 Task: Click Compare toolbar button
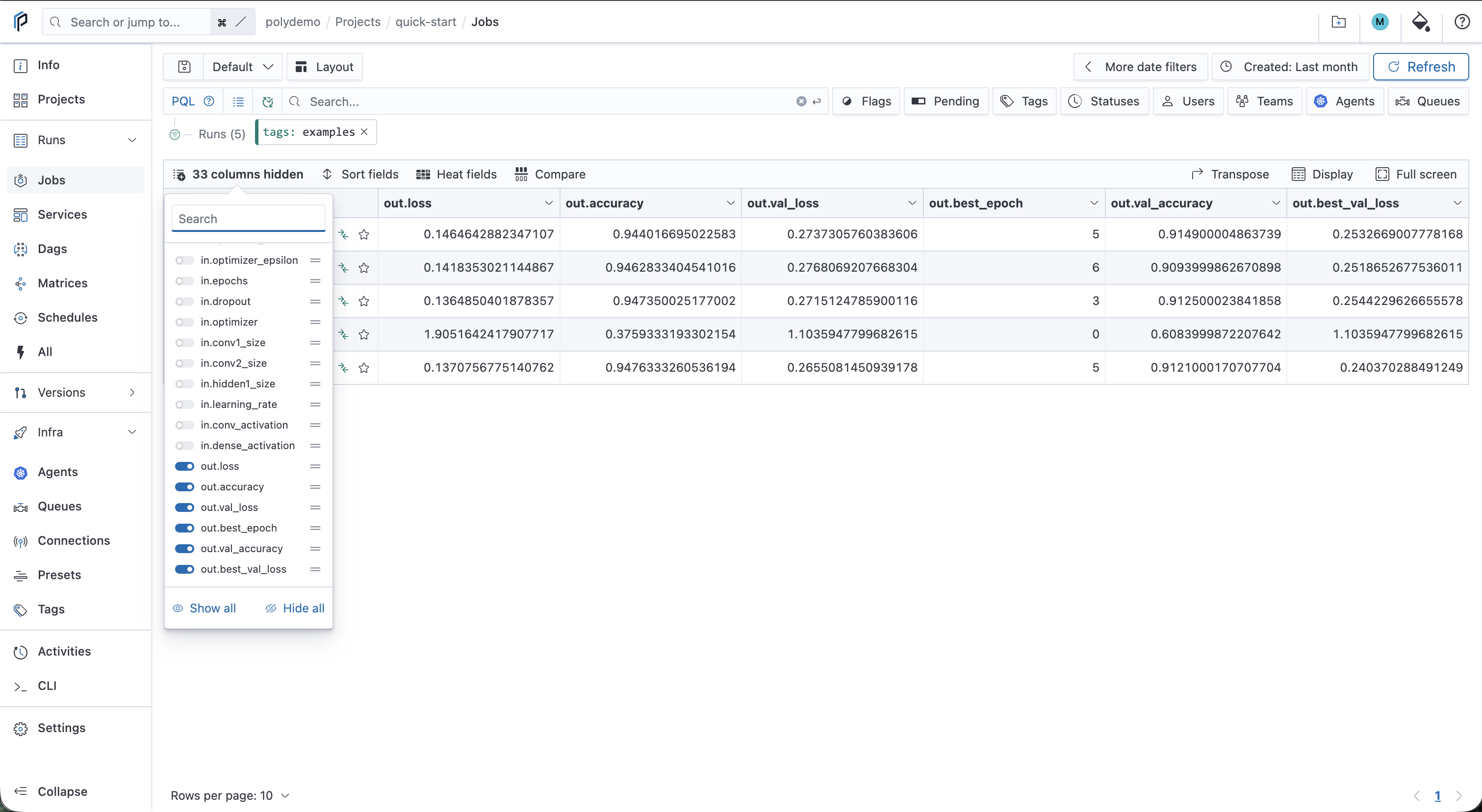click(x=550, y=174)
